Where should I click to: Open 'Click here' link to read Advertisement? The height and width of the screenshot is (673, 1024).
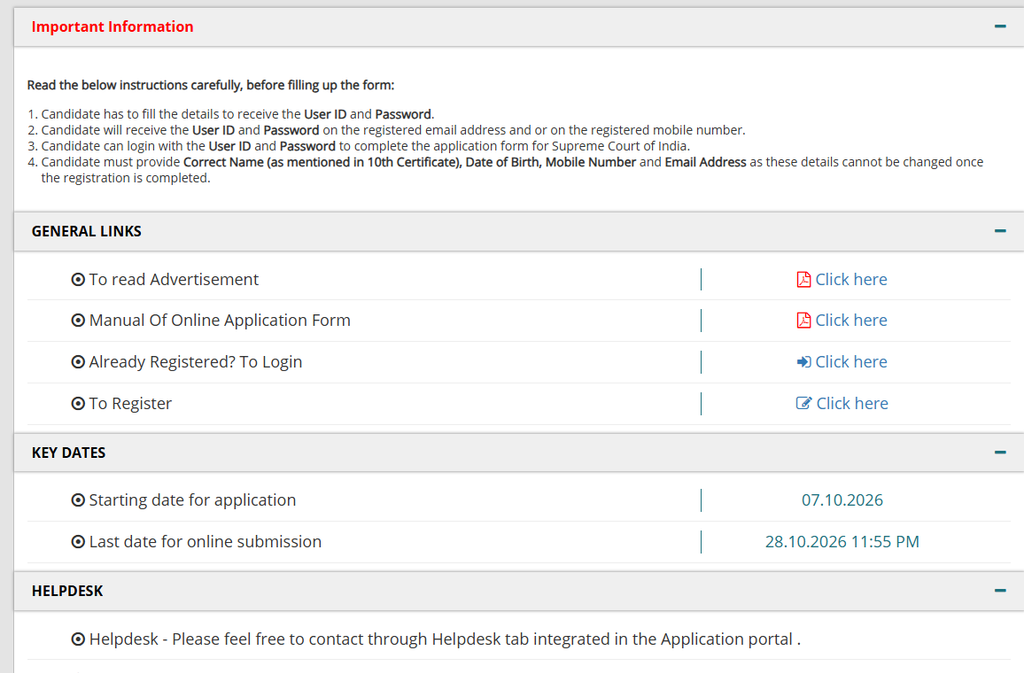(x=851, y=279)
